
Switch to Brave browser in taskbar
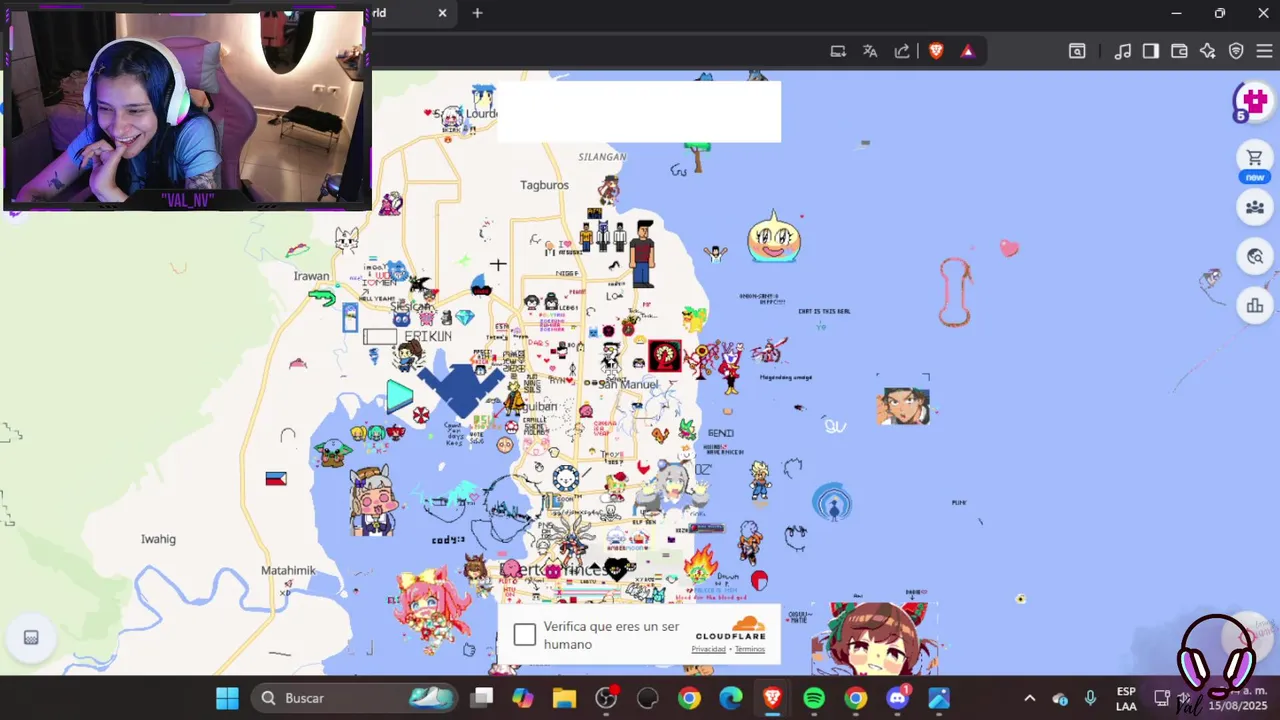click(772, 698)
